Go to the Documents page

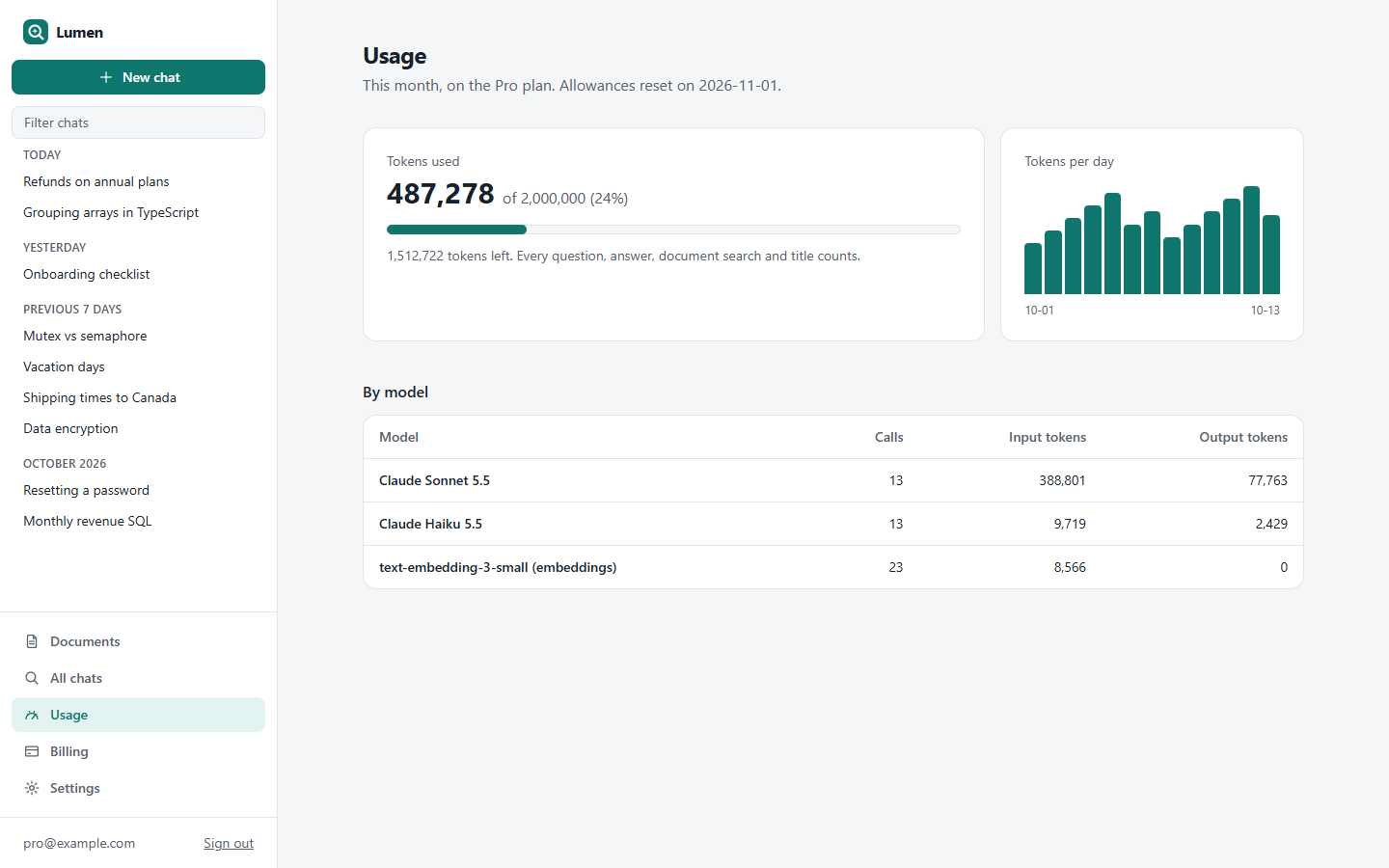point(138,641)
